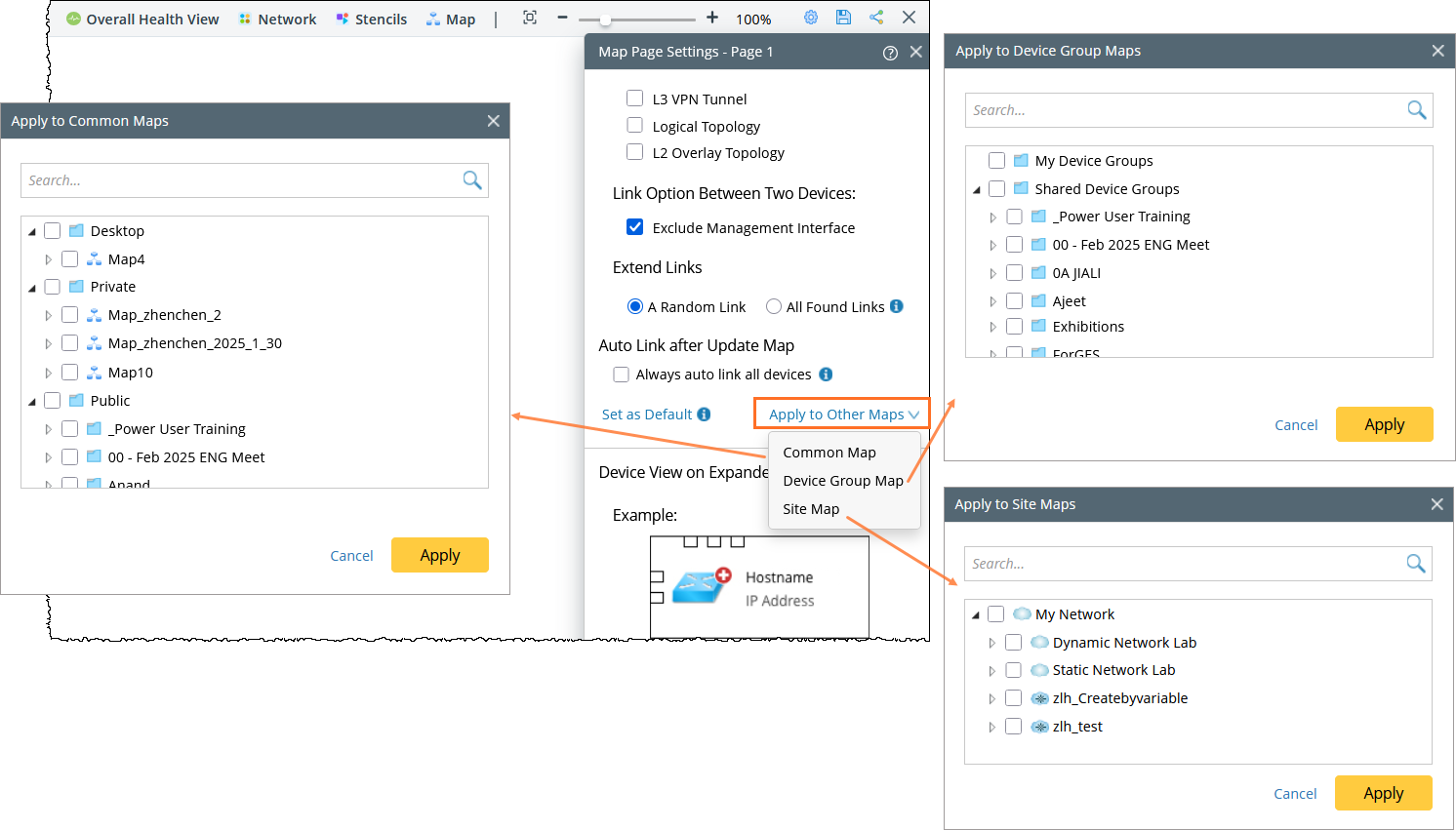This screenshot has height=830, width=1456.
Task: Expand the zlh_Createbyvariable node
Action: pyautogui.click(x=991, y=699)
